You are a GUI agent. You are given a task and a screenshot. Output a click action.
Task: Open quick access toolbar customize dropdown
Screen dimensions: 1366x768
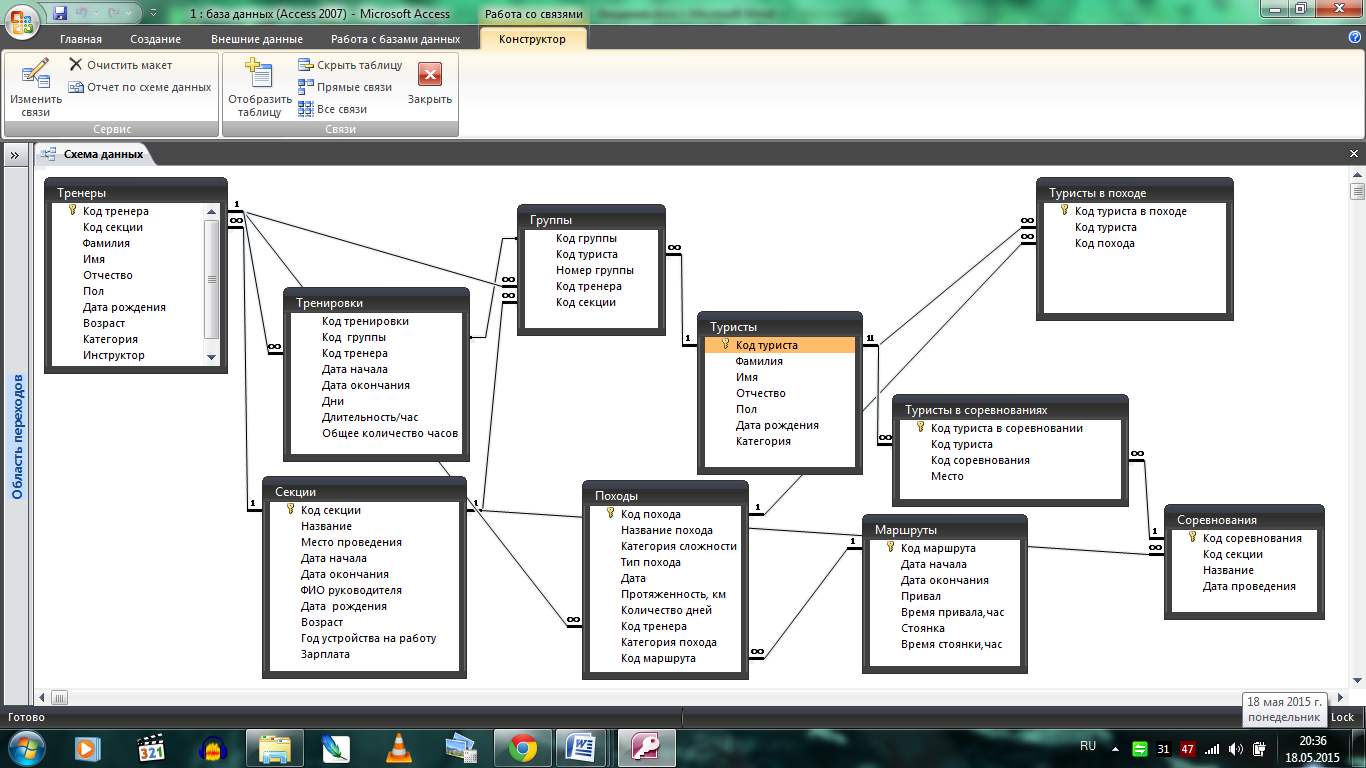coord(153,14)
